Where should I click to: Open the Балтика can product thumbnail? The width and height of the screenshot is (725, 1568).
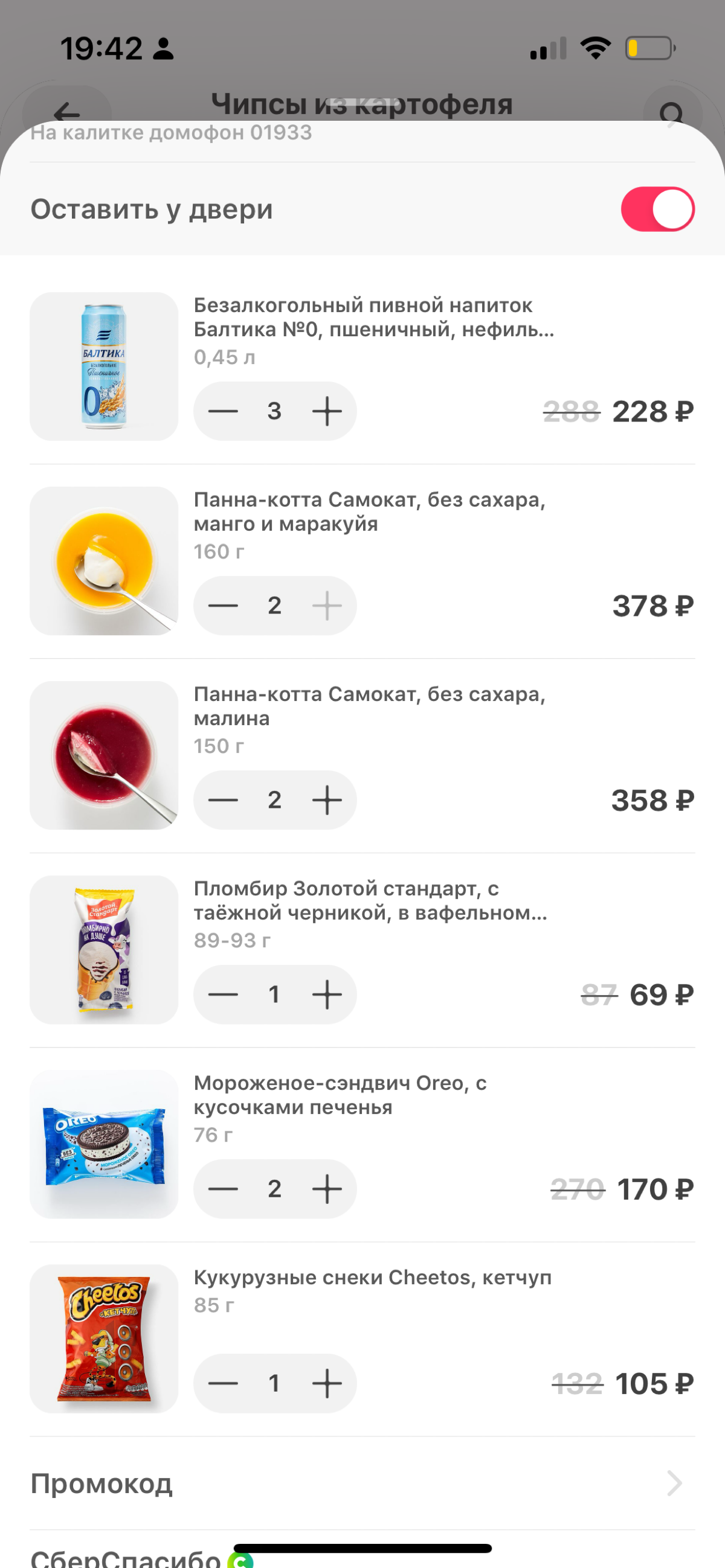pyautogui.click(x=104, y=366)
